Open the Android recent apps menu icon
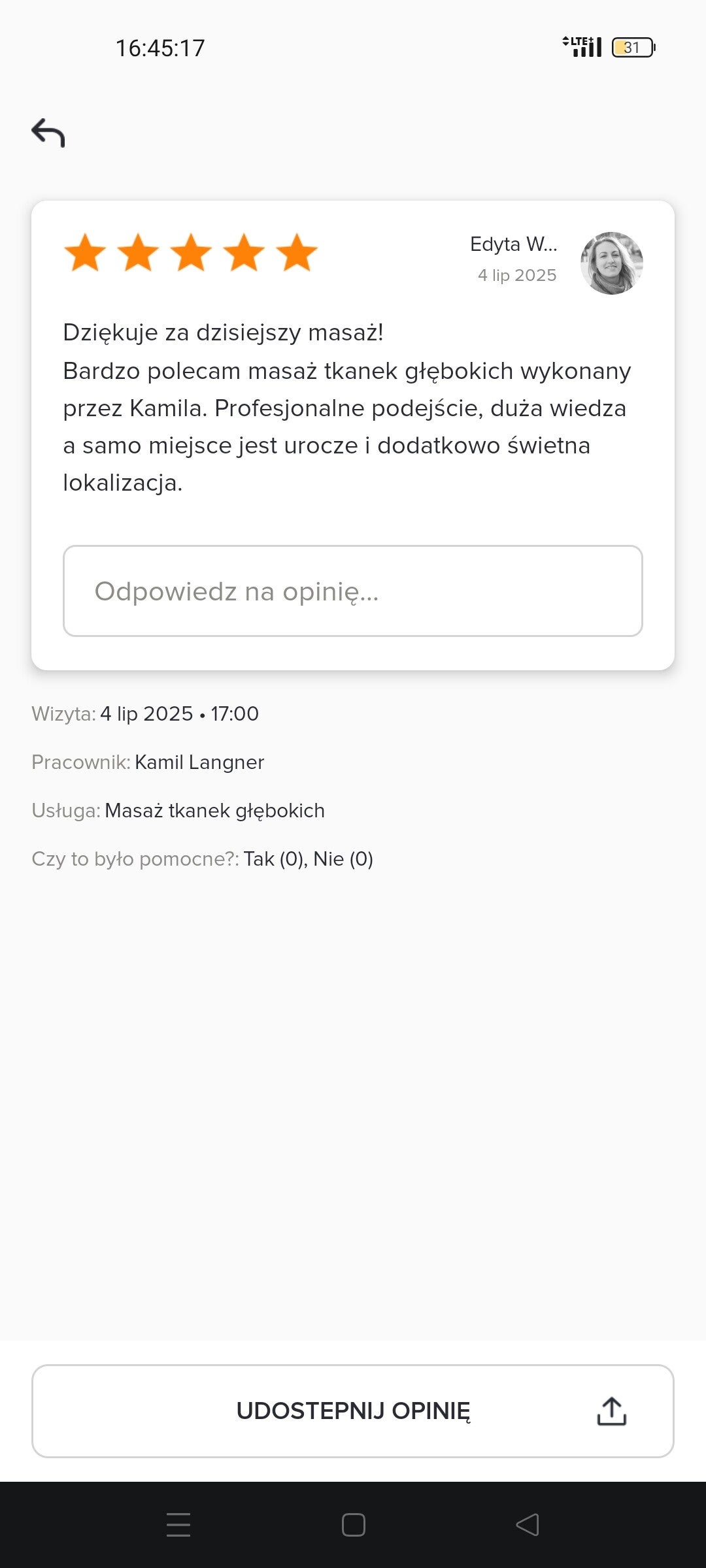 click(x=178, y=1525)
